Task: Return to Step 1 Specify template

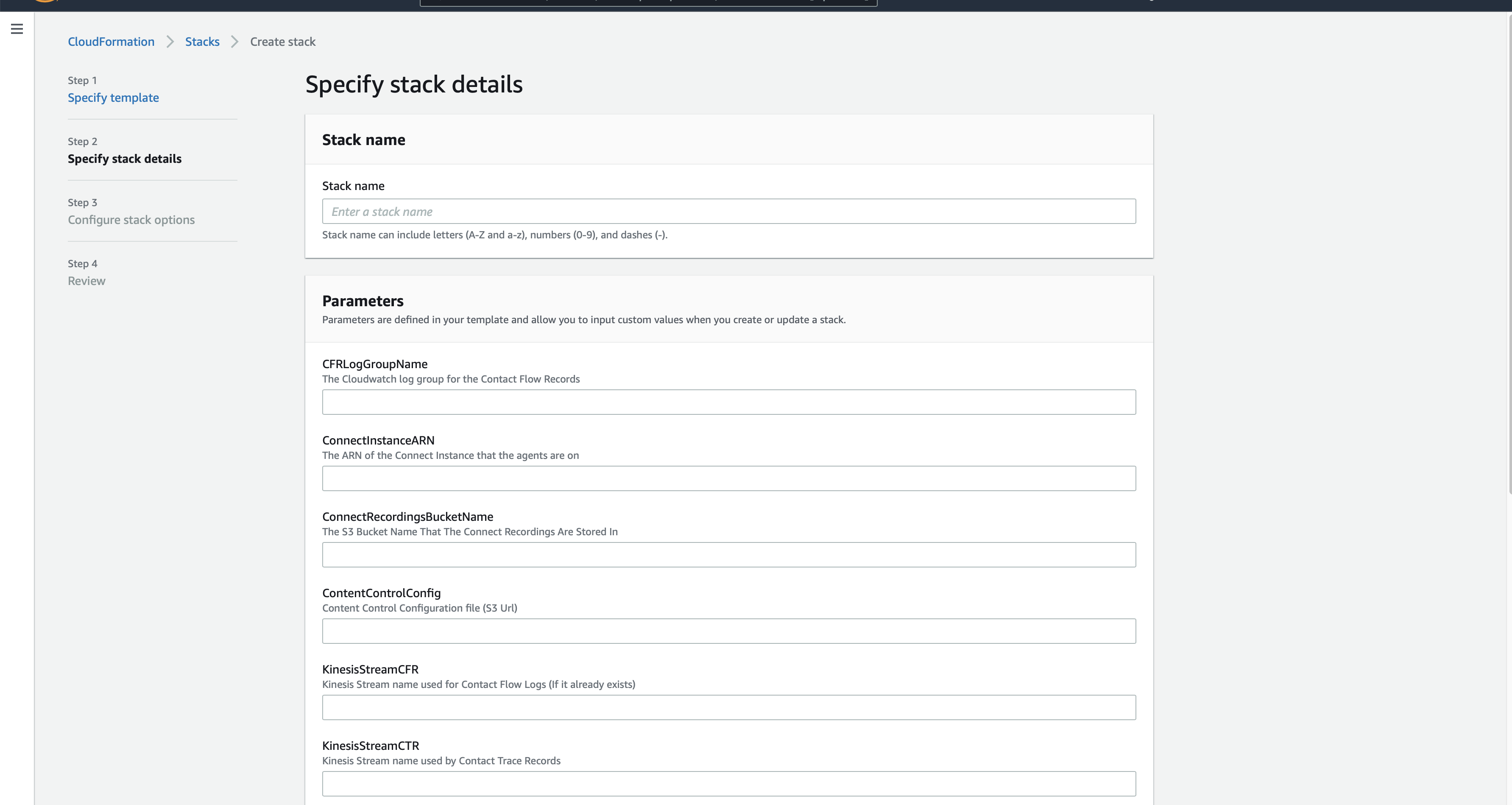Action: (113, 98)
